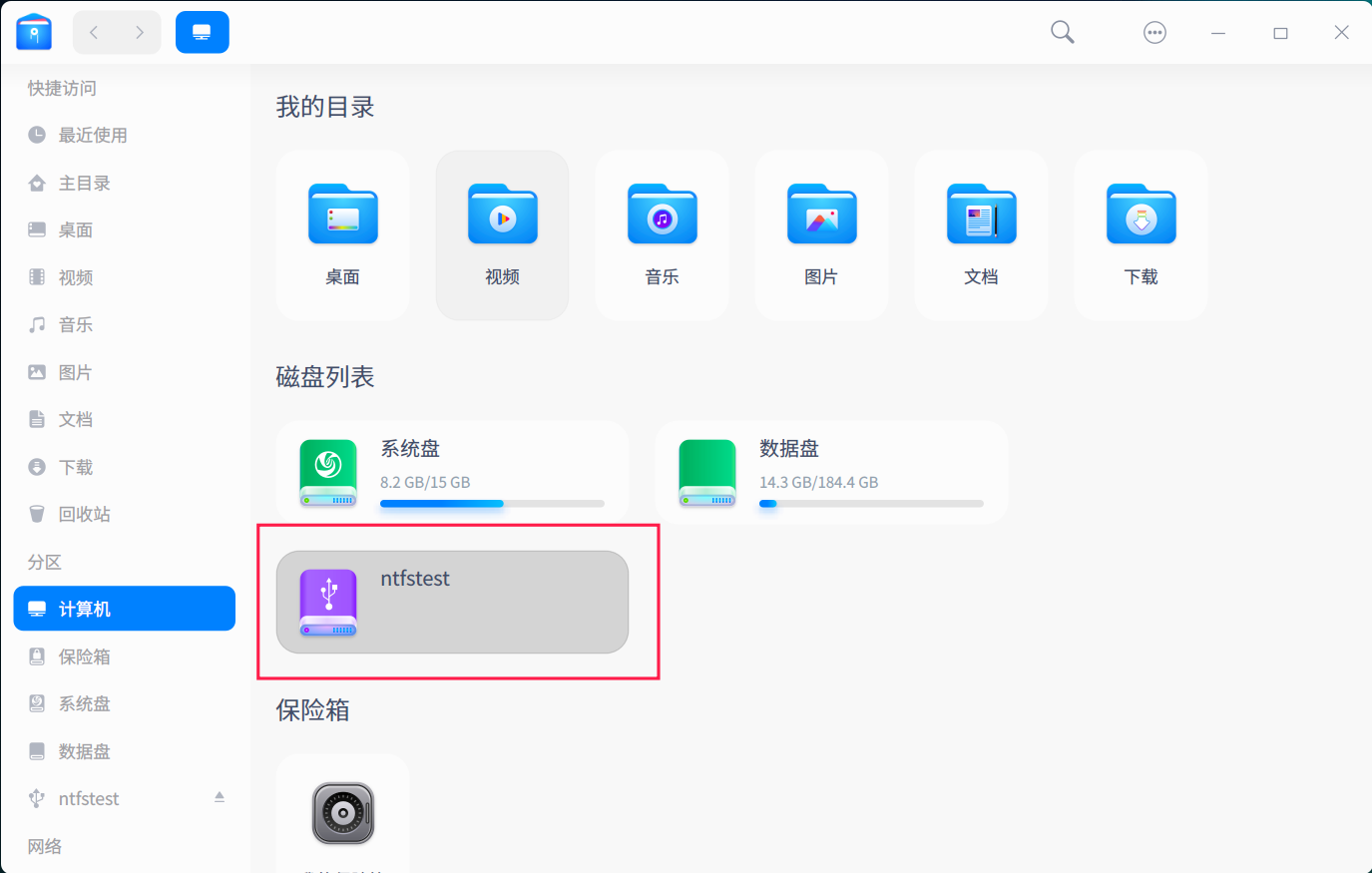Open the 视频 folder icon in 我的目录
Viewport: 1372px width, 873px height.
503,214
